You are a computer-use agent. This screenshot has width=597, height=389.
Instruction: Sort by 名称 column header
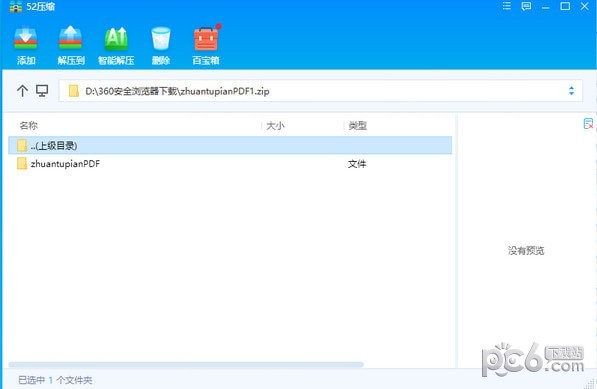tap(29, 126)
